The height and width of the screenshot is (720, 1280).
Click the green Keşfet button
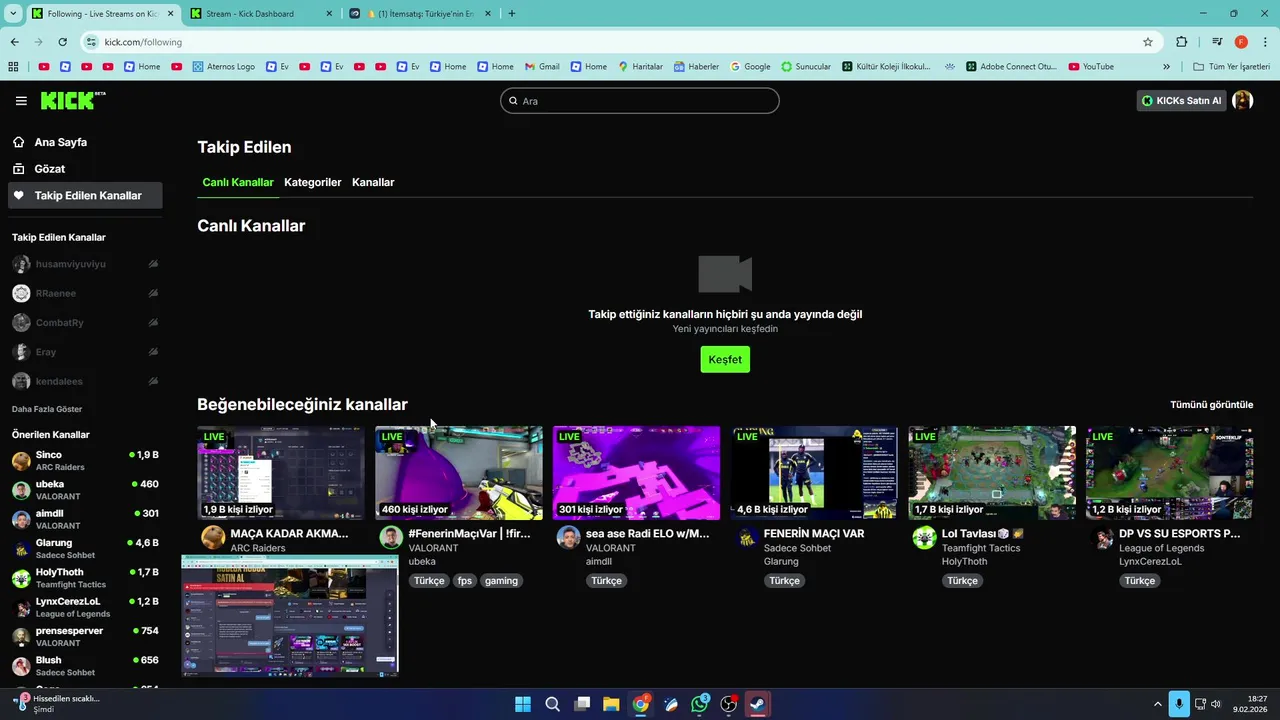(x=725, y=359)
